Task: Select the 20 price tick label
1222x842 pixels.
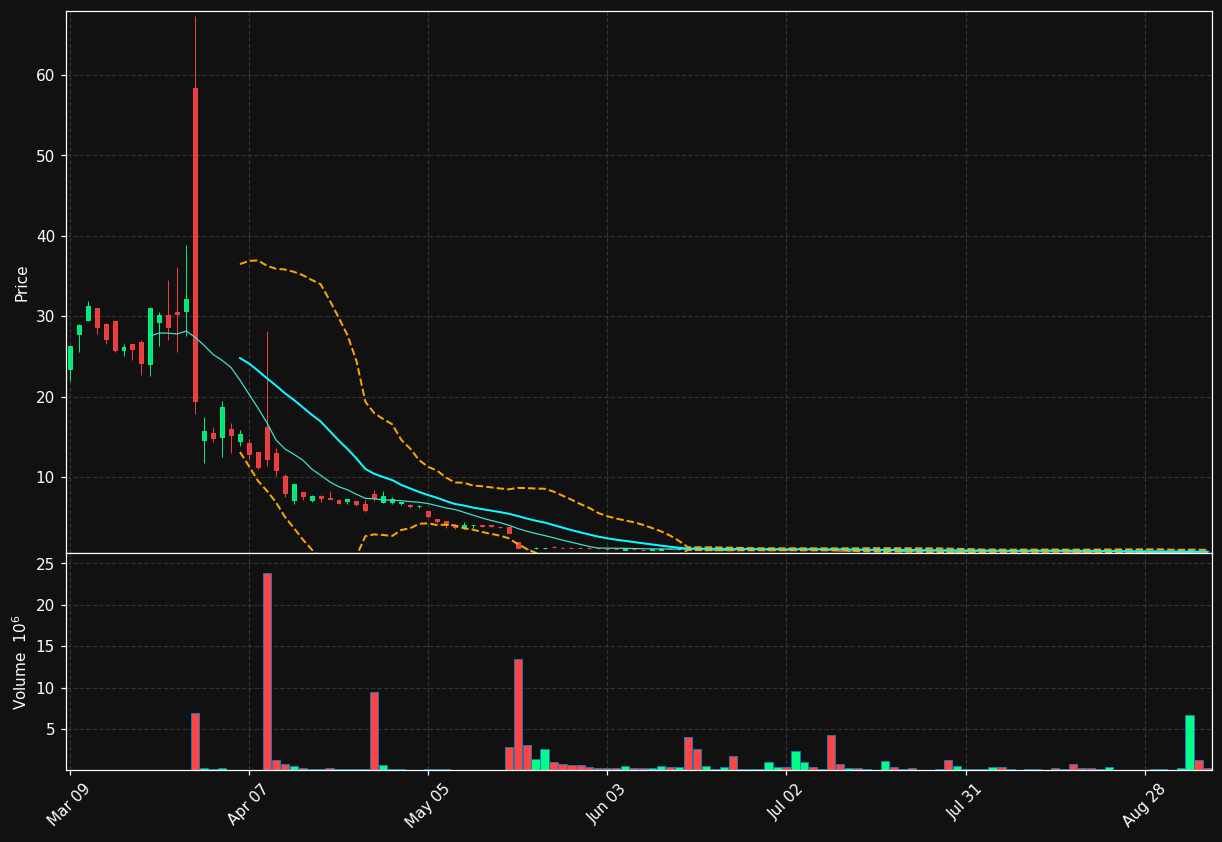Action: (45, 397)
